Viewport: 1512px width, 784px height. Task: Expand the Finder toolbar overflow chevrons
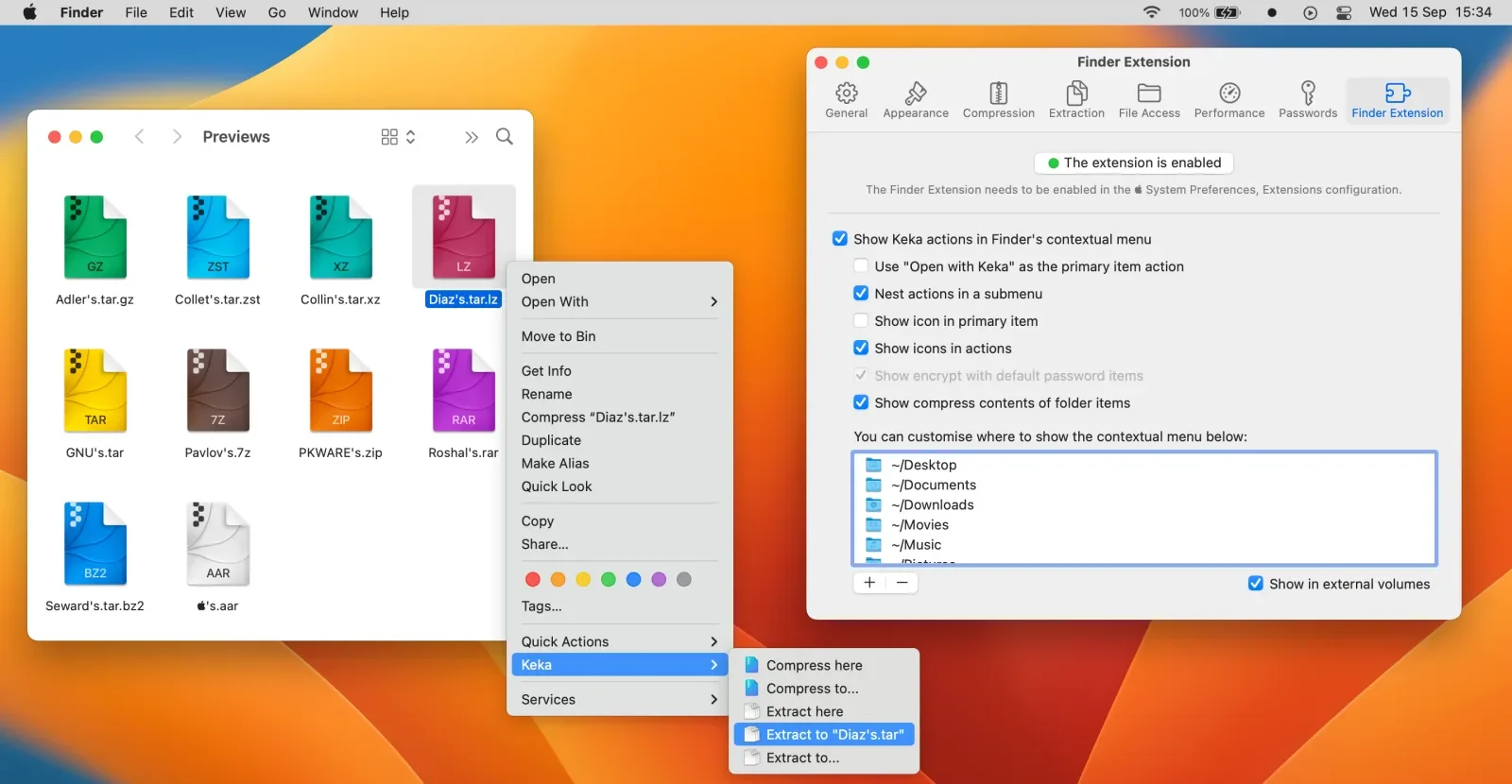[472, 137]
